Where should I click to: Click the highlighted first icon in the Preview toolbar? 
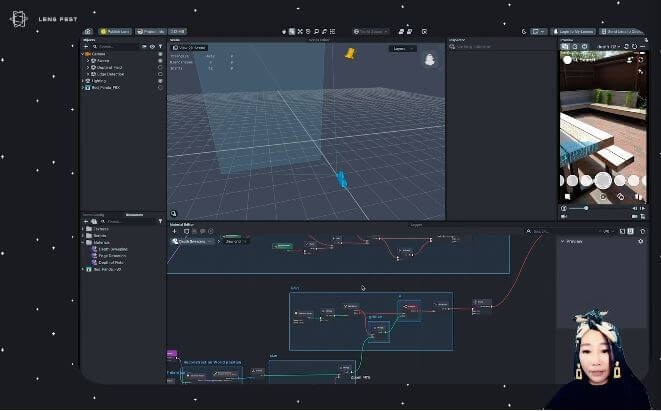tap(565, 46)
